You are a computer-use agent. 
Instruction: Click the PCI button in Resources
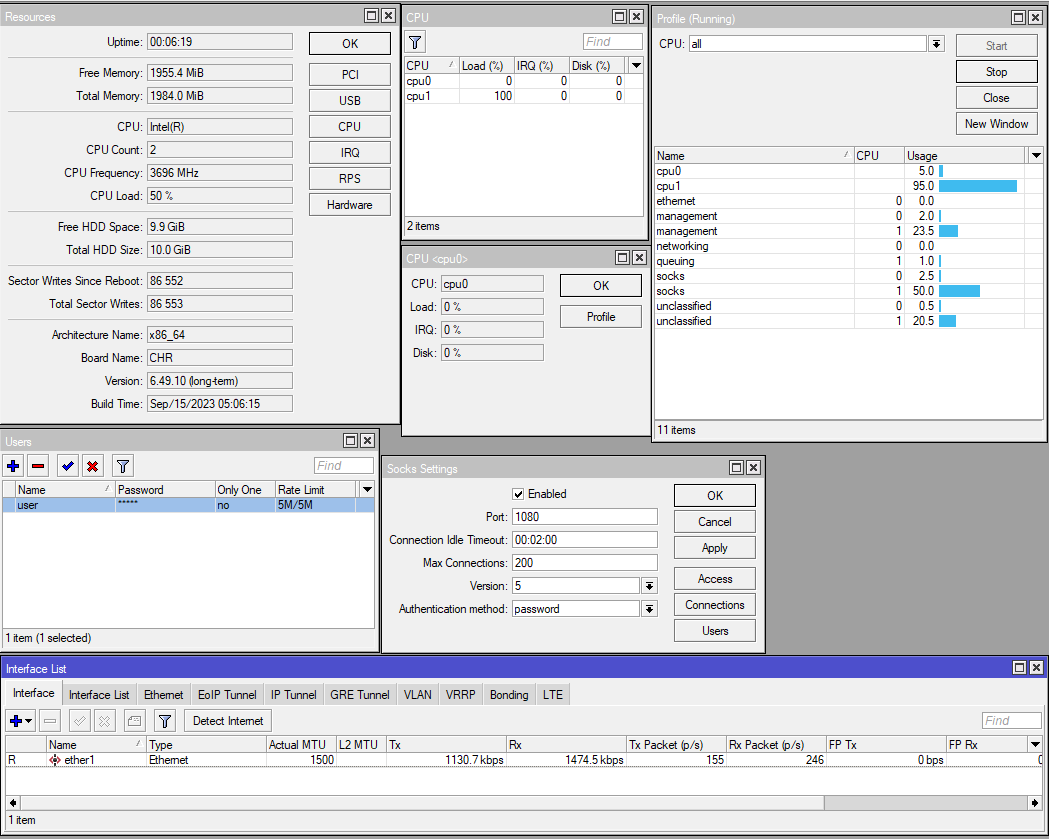[350, 74]
